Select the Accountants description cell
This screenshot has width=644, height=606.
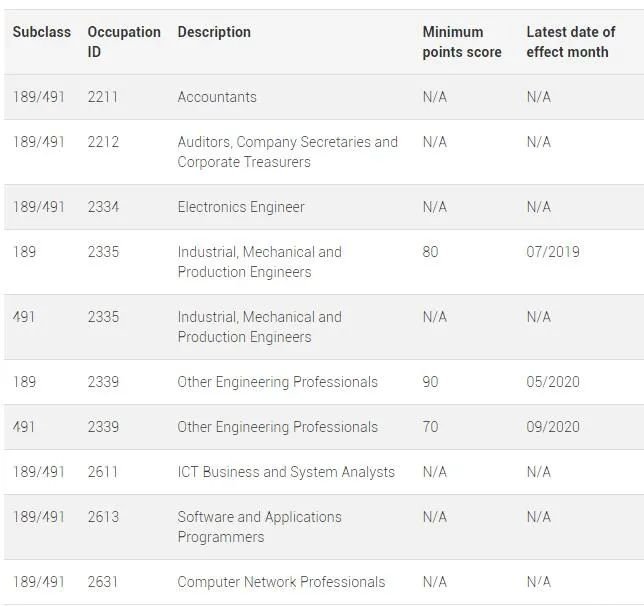(217, 97)
